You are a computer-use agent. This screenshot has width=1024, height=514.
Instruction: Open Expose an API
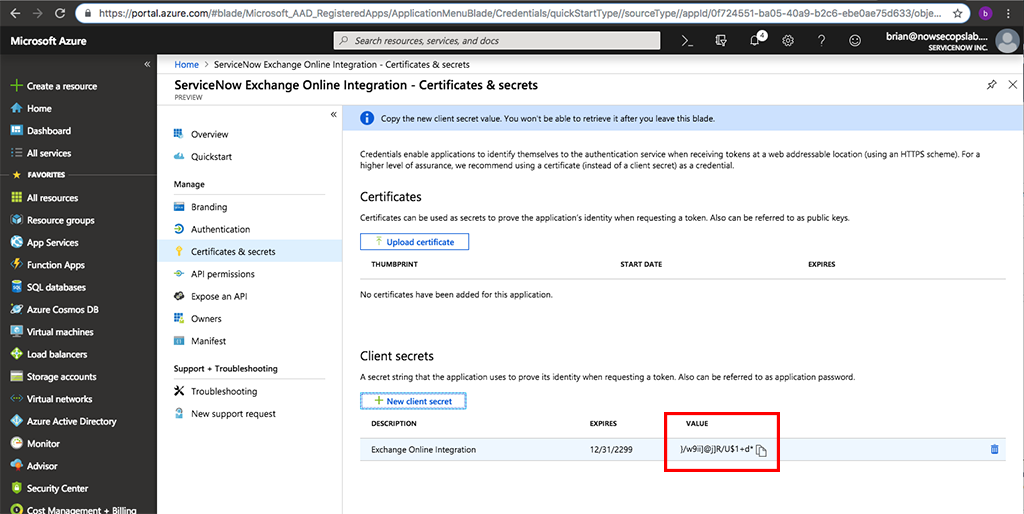[x=210, y=296]
